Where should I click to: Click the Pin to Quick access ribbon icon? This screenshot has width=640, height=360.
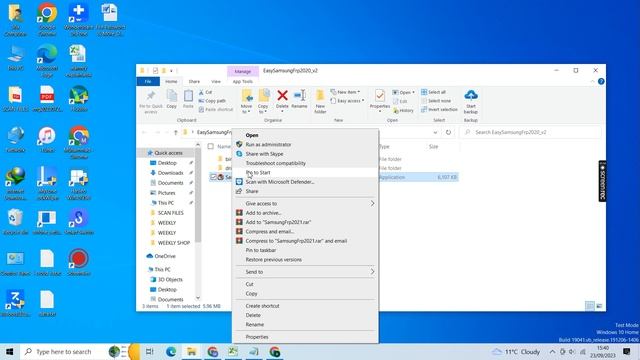click(x=151, y=101)
